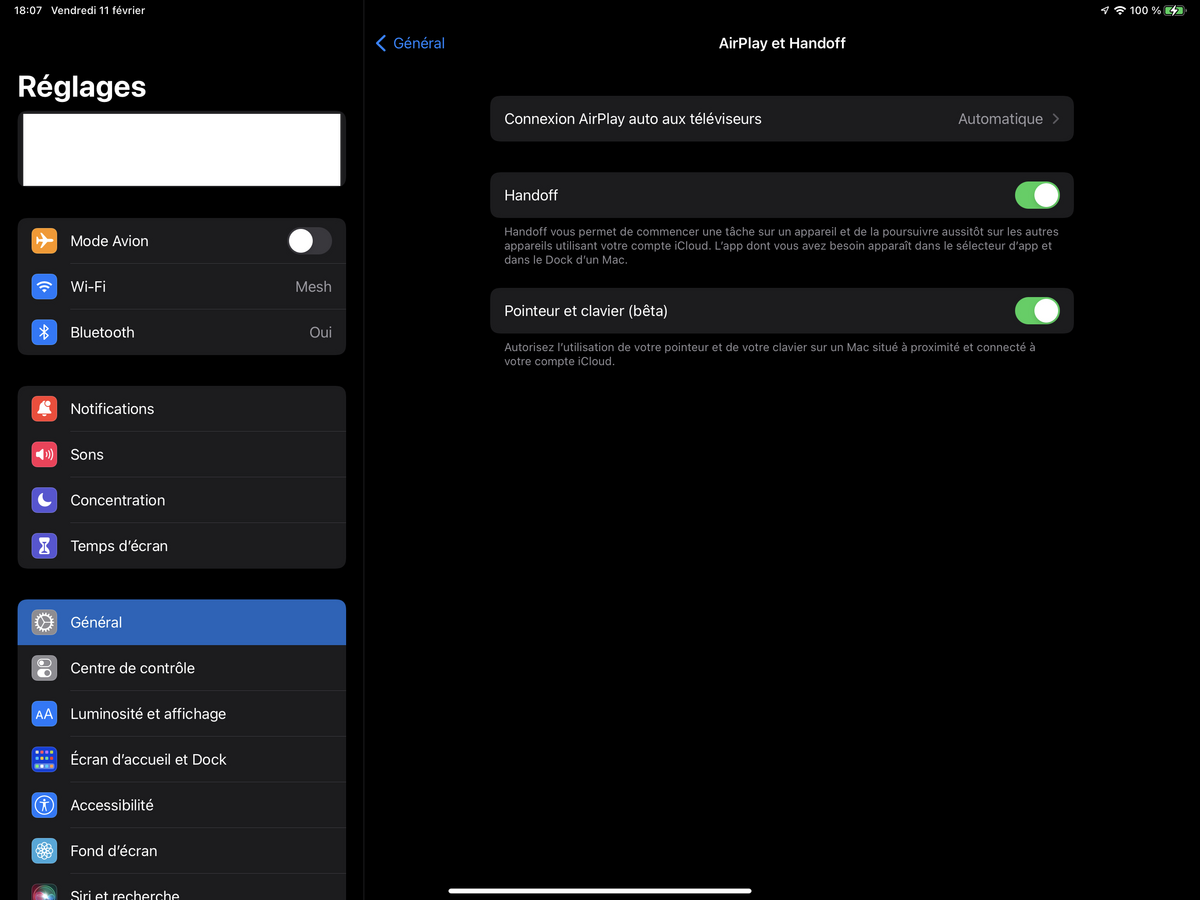Open Concentration settings

click(x=182, y=500)
